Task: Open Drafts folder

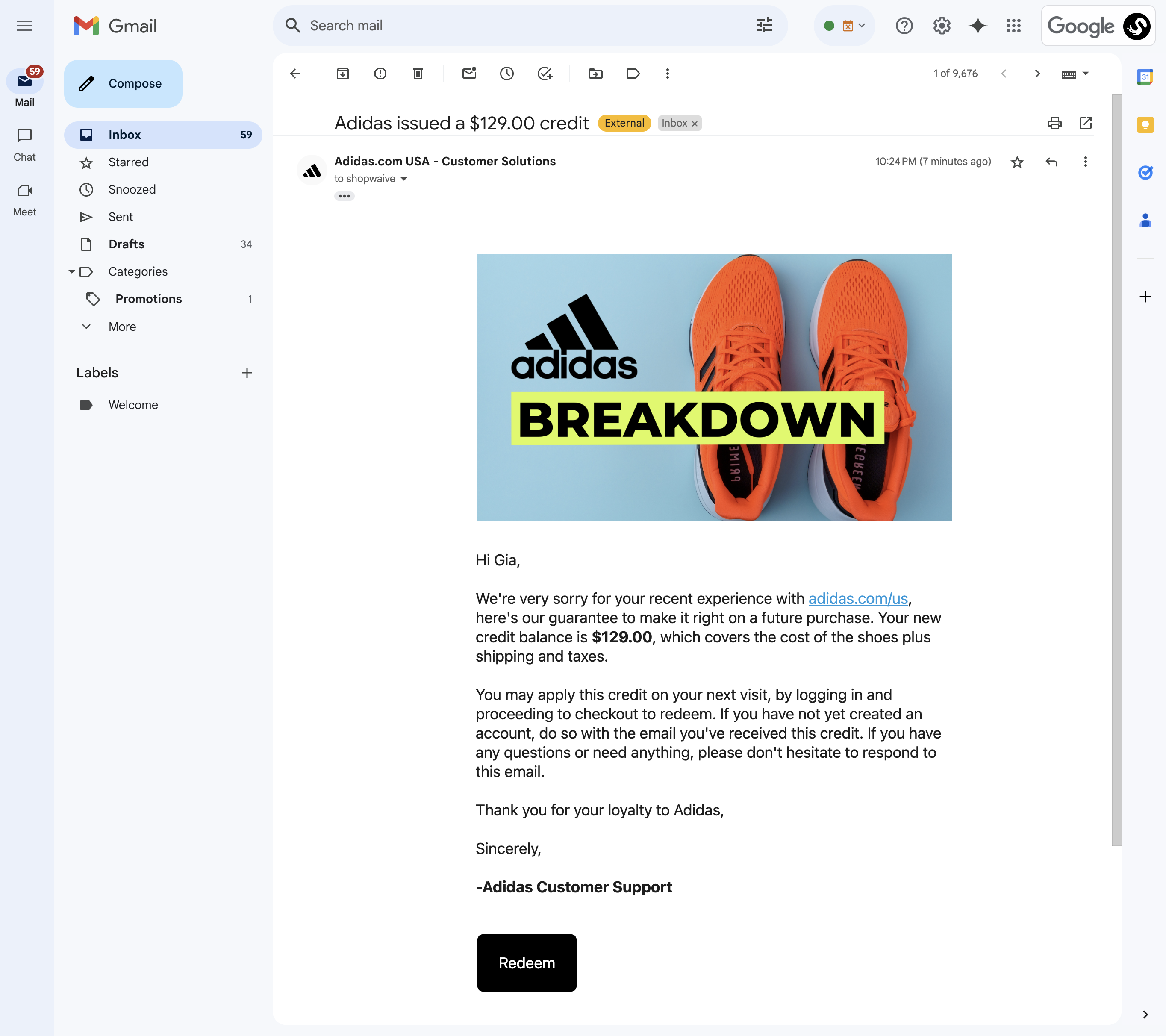Action: point(163,244)
